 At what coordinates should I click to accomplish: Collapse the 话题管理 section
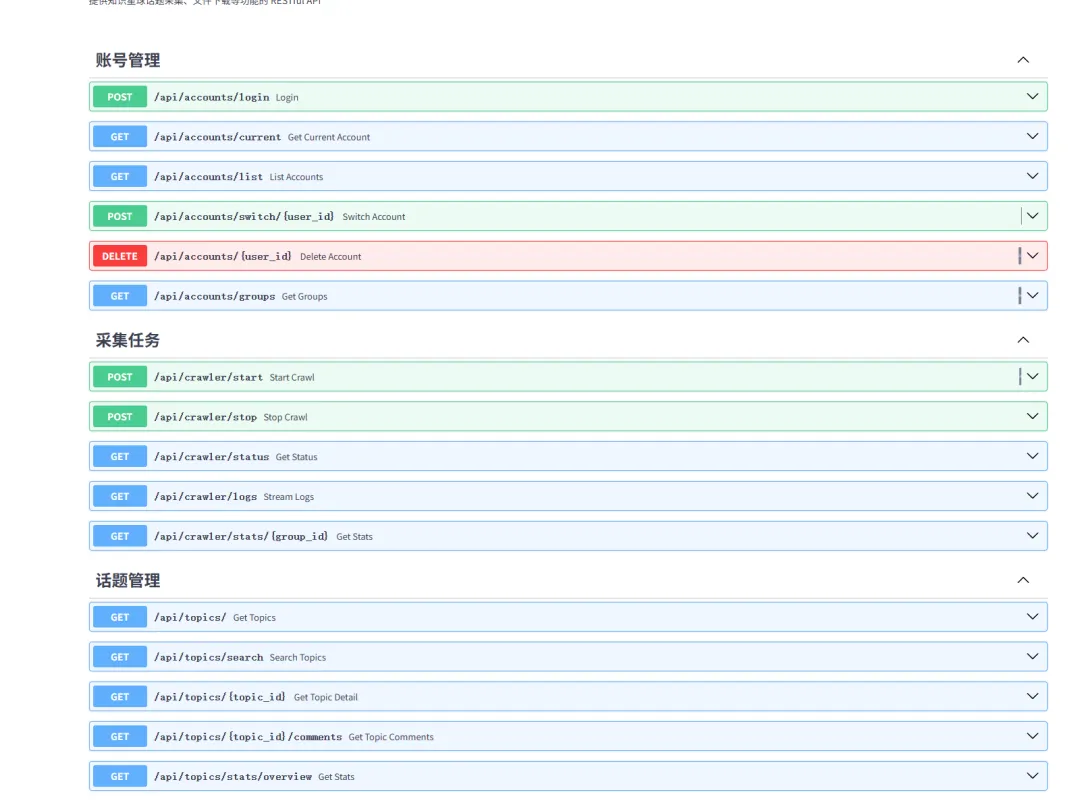click(1023, 580)
